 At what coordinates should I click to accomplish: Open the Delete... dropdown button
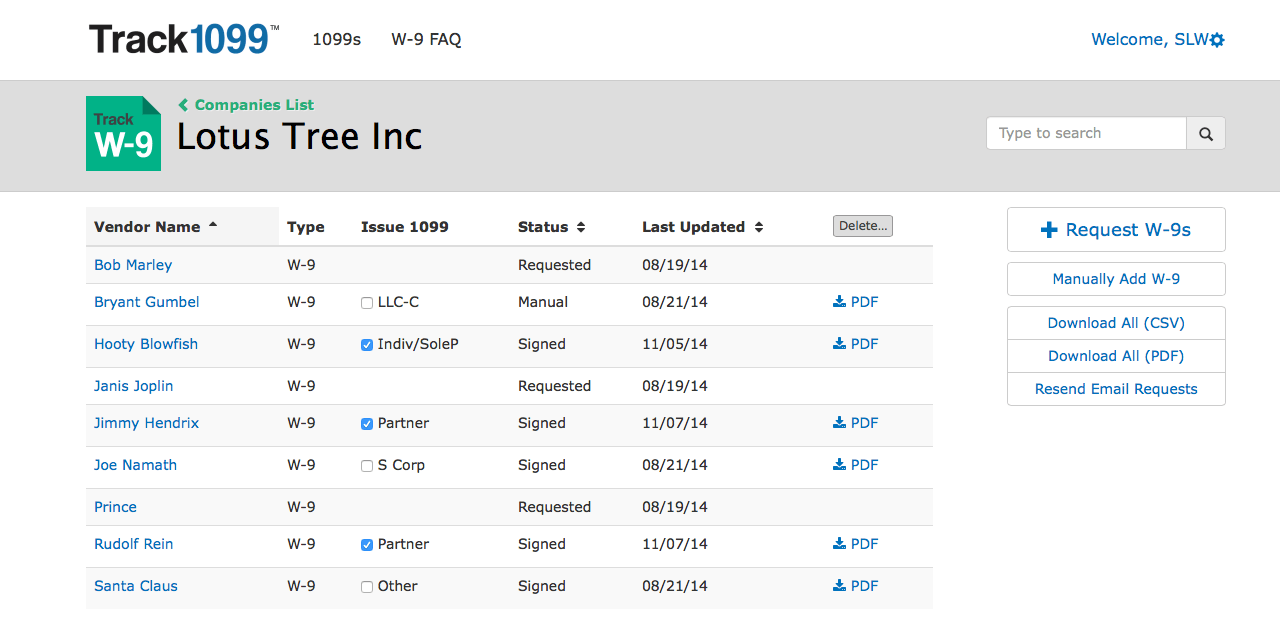[x=863, y=226]
